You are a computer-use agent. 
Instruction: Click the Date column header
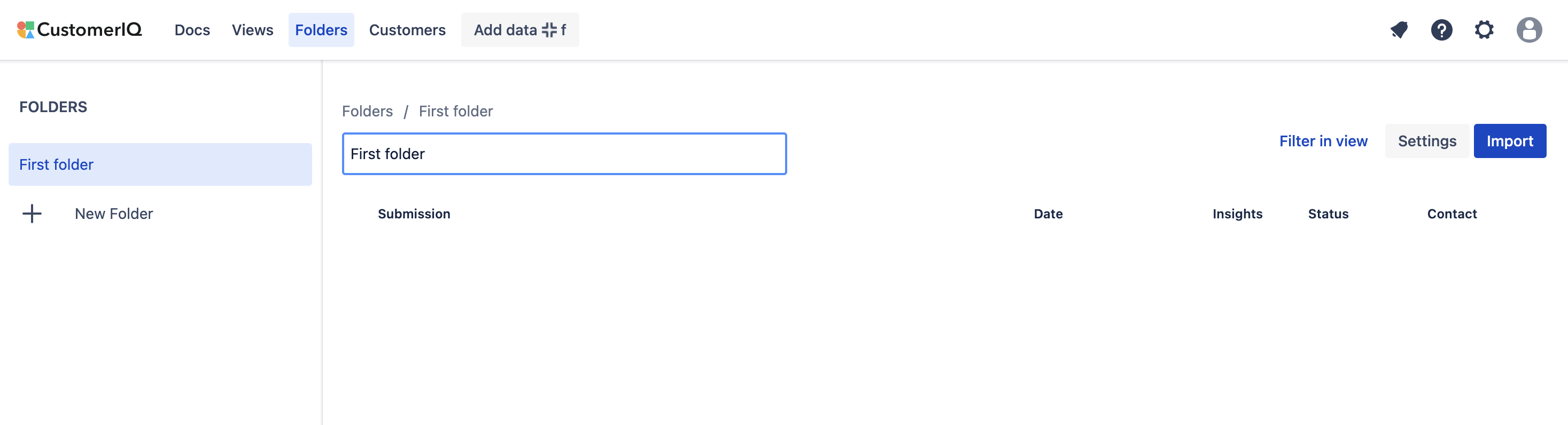pos(1047,214)
